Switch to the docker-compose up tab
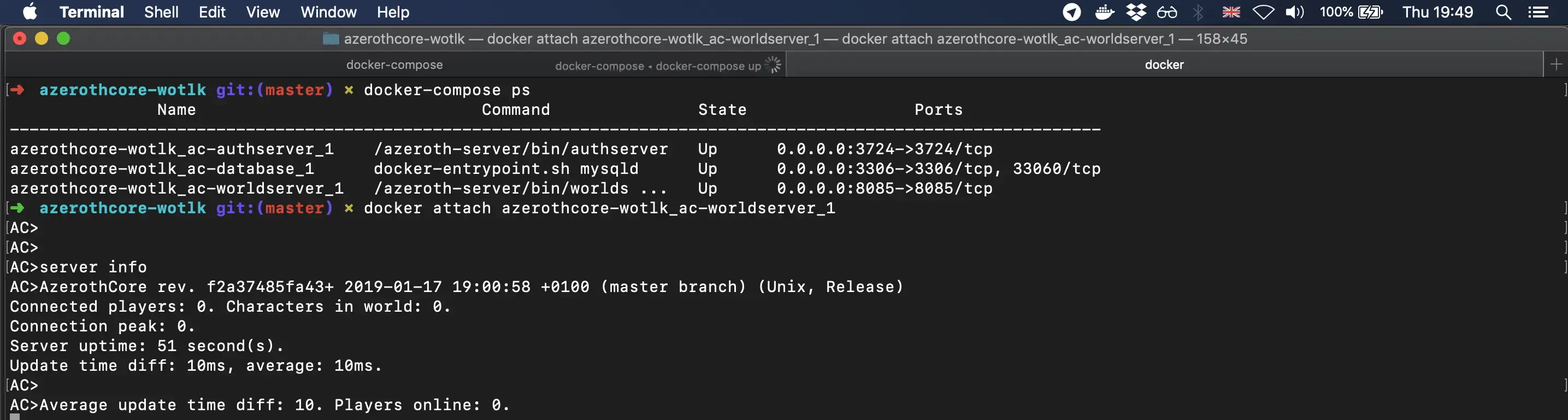The image size is (1568, 420). tap(658, 66)
